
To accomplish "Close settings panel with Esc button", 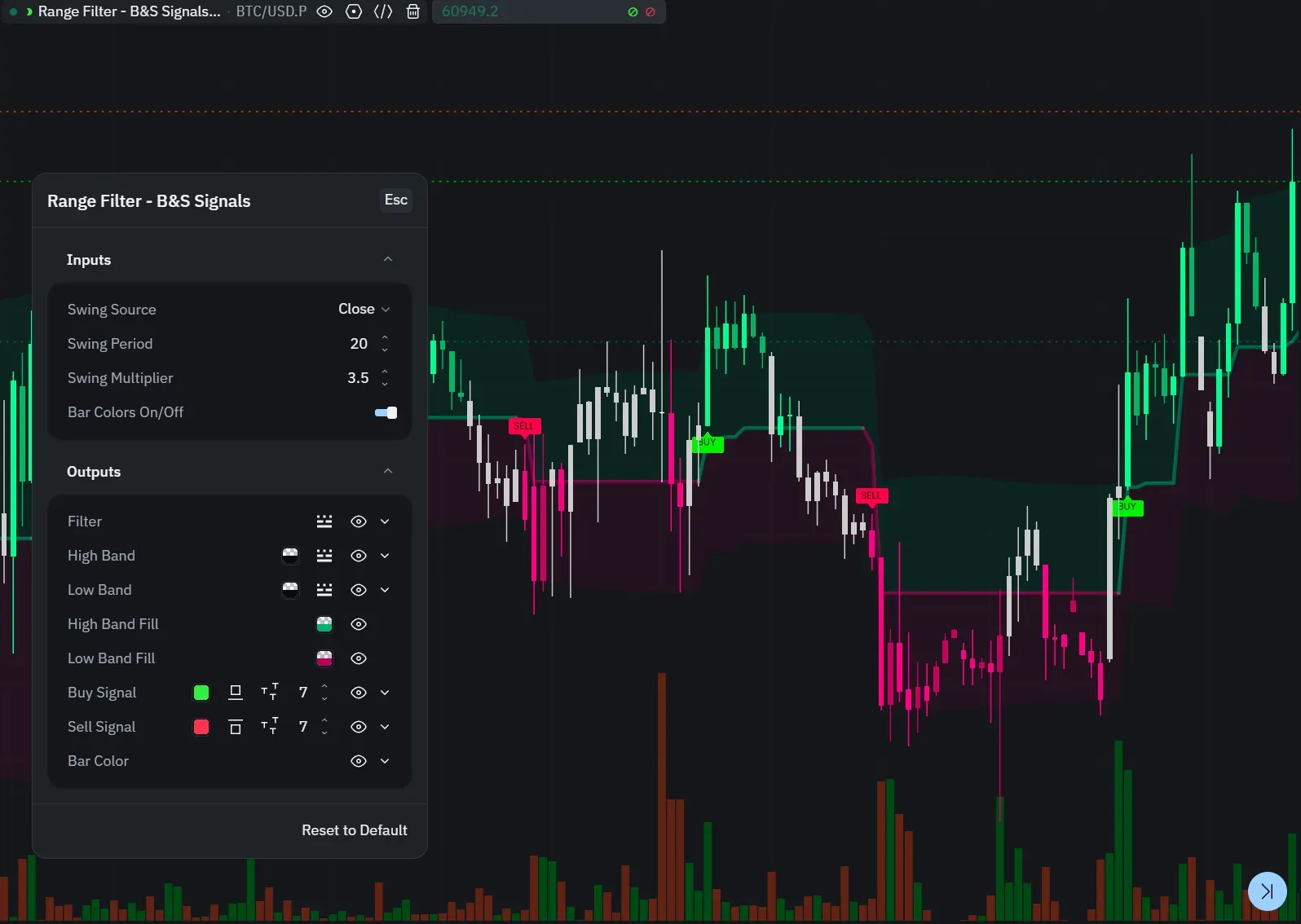I will point(396,200).
